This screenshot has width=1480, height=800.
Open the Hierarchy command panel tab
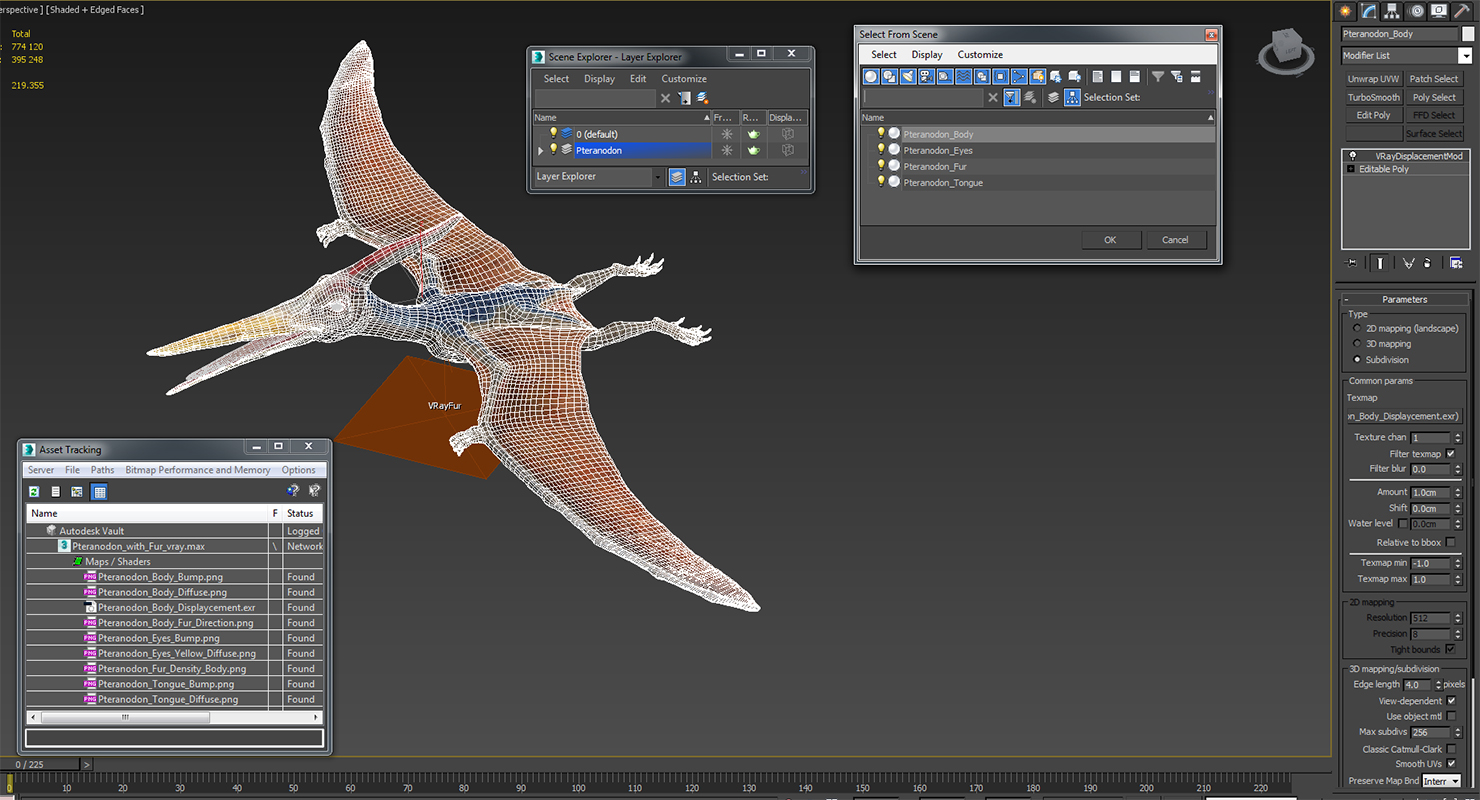1393,11
